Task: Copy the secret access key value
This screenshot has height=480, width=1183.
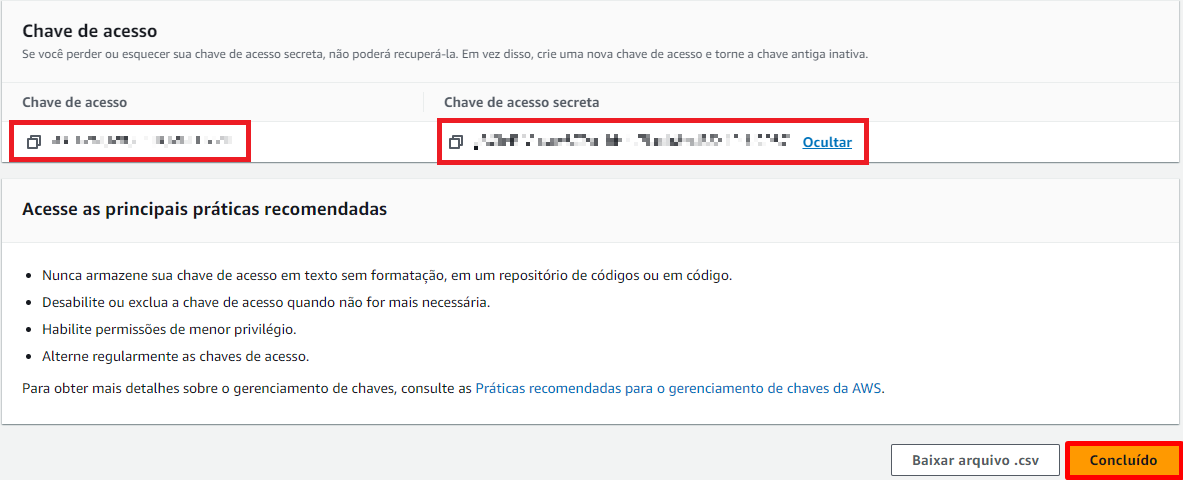Action: tap(455, 142)
